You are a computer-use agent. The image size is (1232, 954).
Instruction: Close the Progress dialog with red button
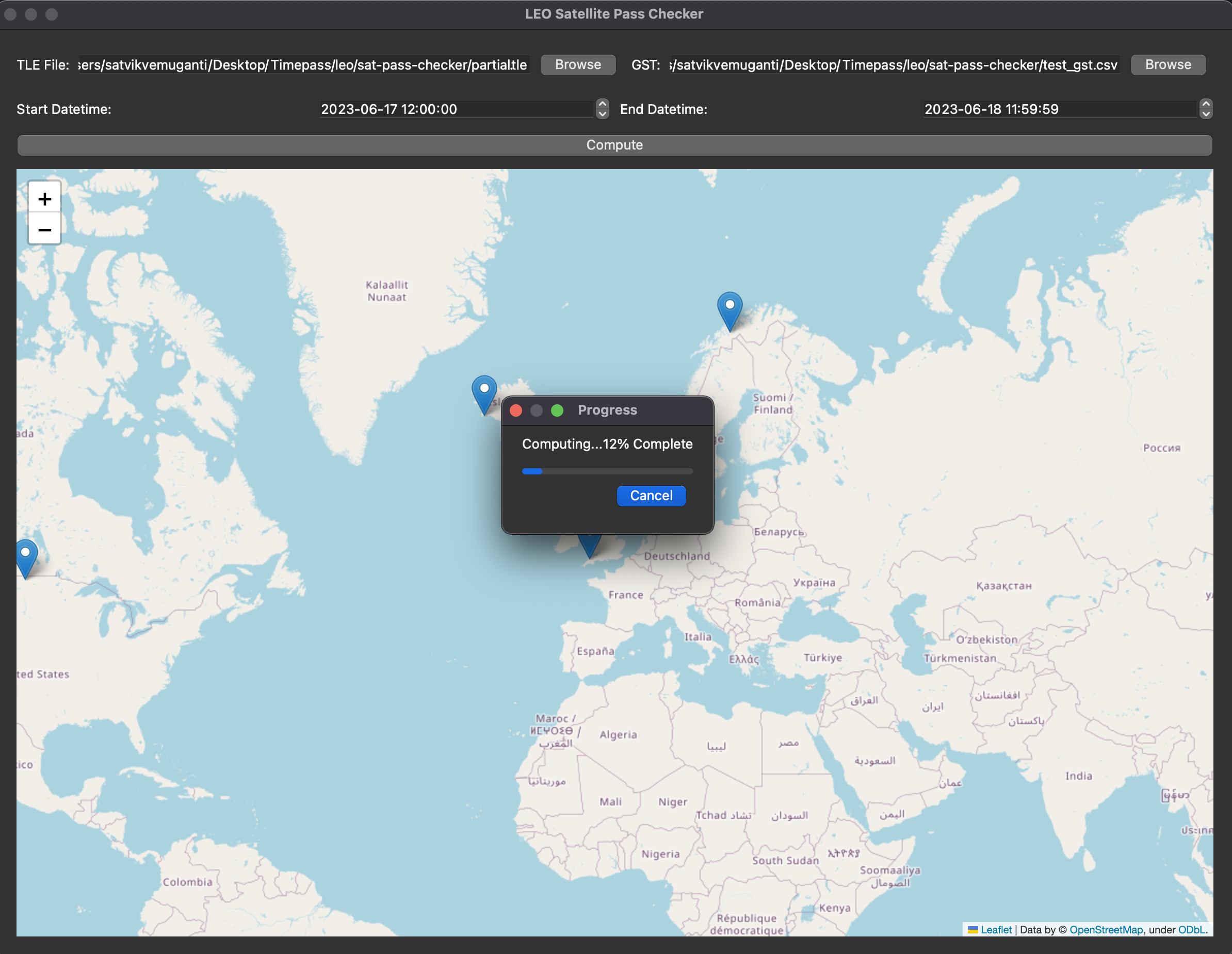pyautogui.click(x=515, y=410)
